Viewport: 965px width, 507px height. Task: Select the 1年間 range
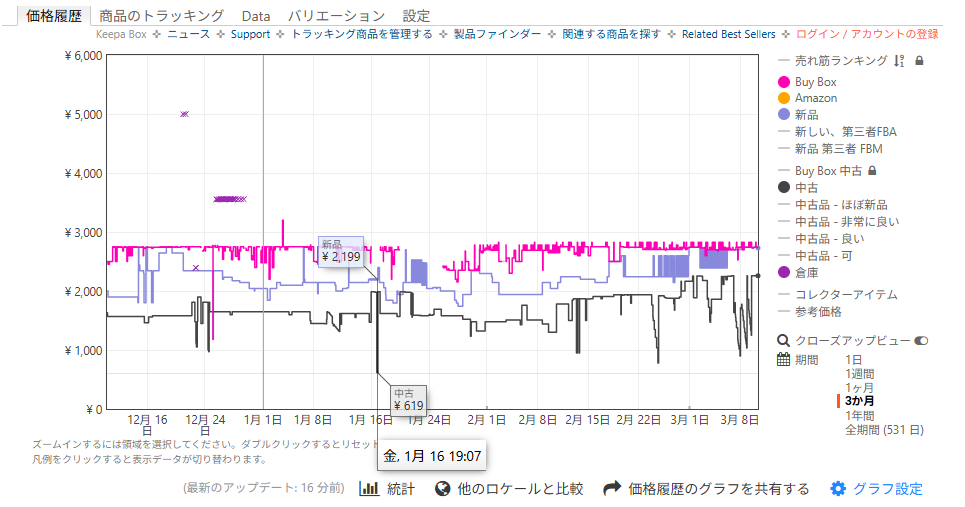(860, 415)
